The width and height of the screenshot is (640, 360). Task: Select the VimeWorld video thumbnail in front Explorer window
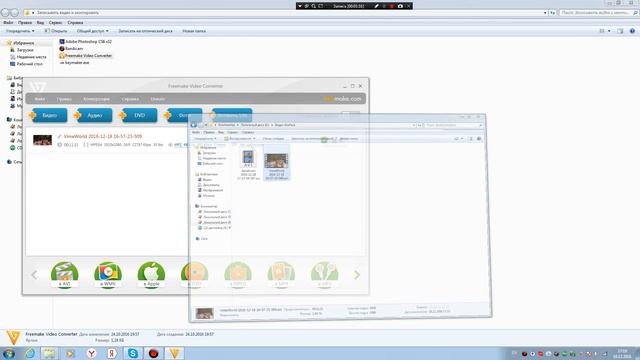pyautogui.click(x=276, y=161)
